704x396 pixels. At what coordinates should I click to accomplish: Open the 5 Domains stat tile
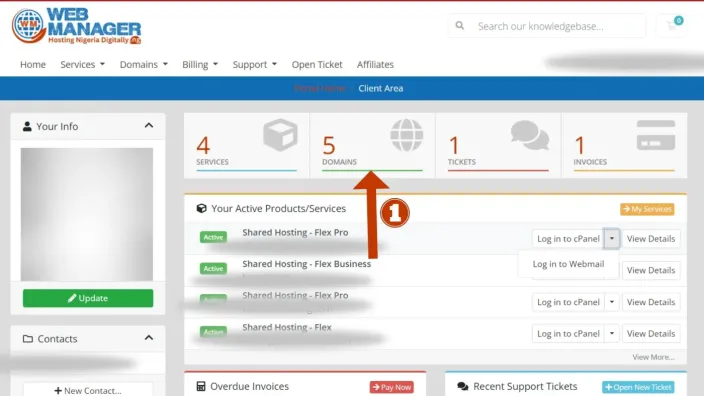click(372, 145)
